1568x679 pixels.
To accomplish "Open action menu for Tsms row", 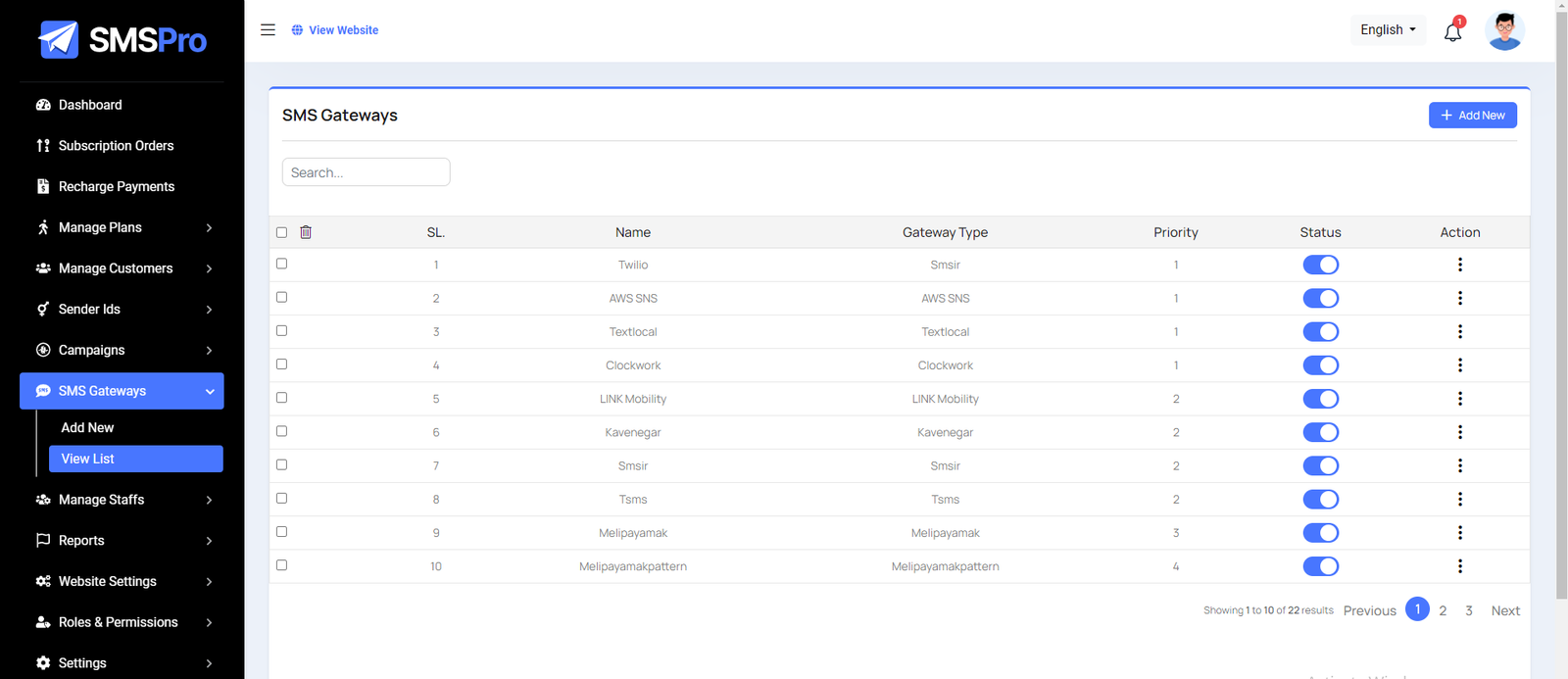I will (x=1460, y=500).
